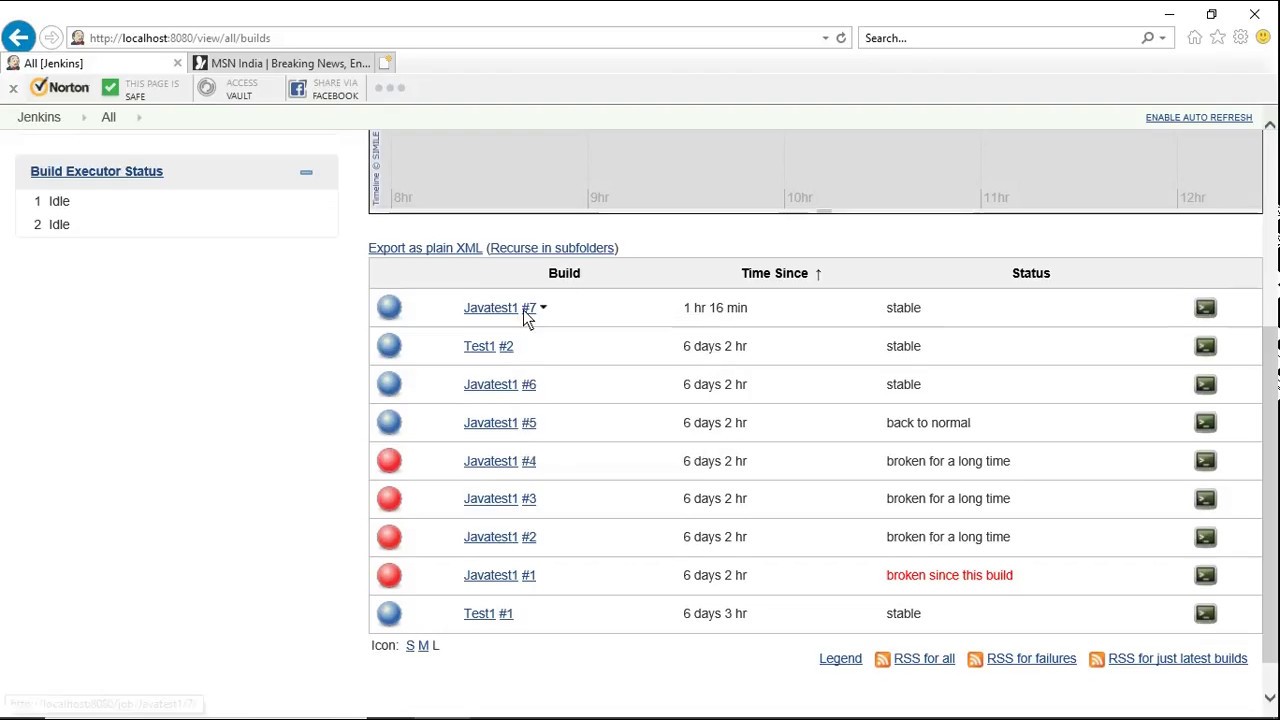Share via Facebook in Norton toolbar
This screenshot has height=720, width=1280.
click(323, 89)
